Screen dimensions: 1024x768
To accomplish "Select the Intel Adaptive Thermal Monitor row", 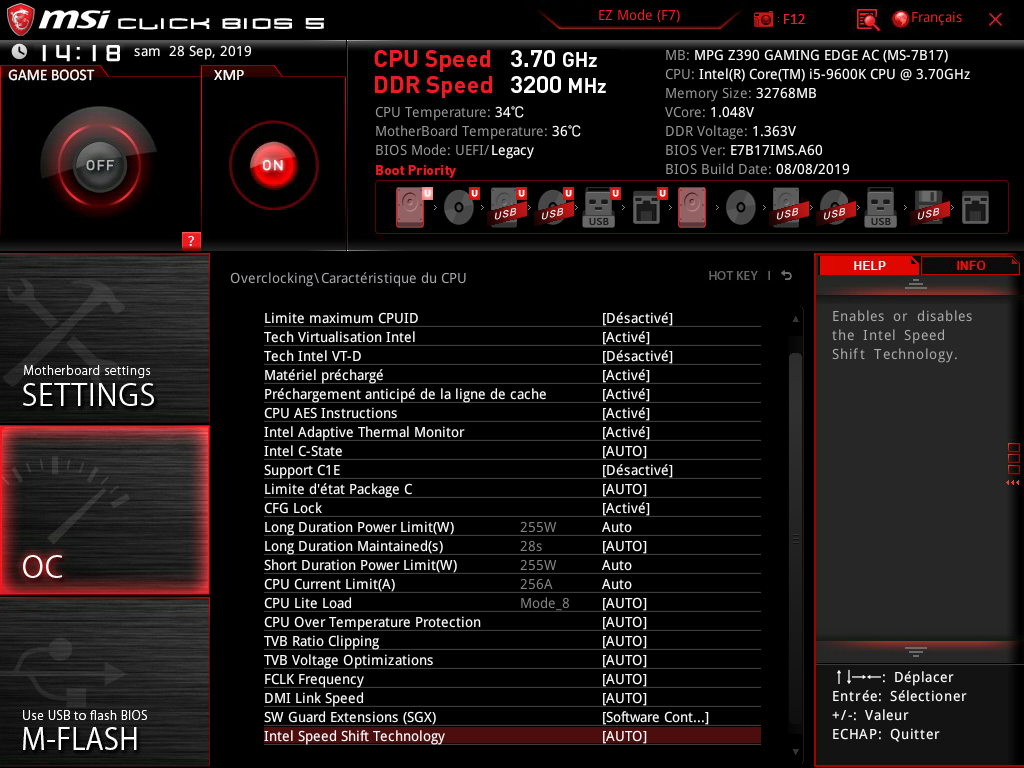I will (512, 432).
